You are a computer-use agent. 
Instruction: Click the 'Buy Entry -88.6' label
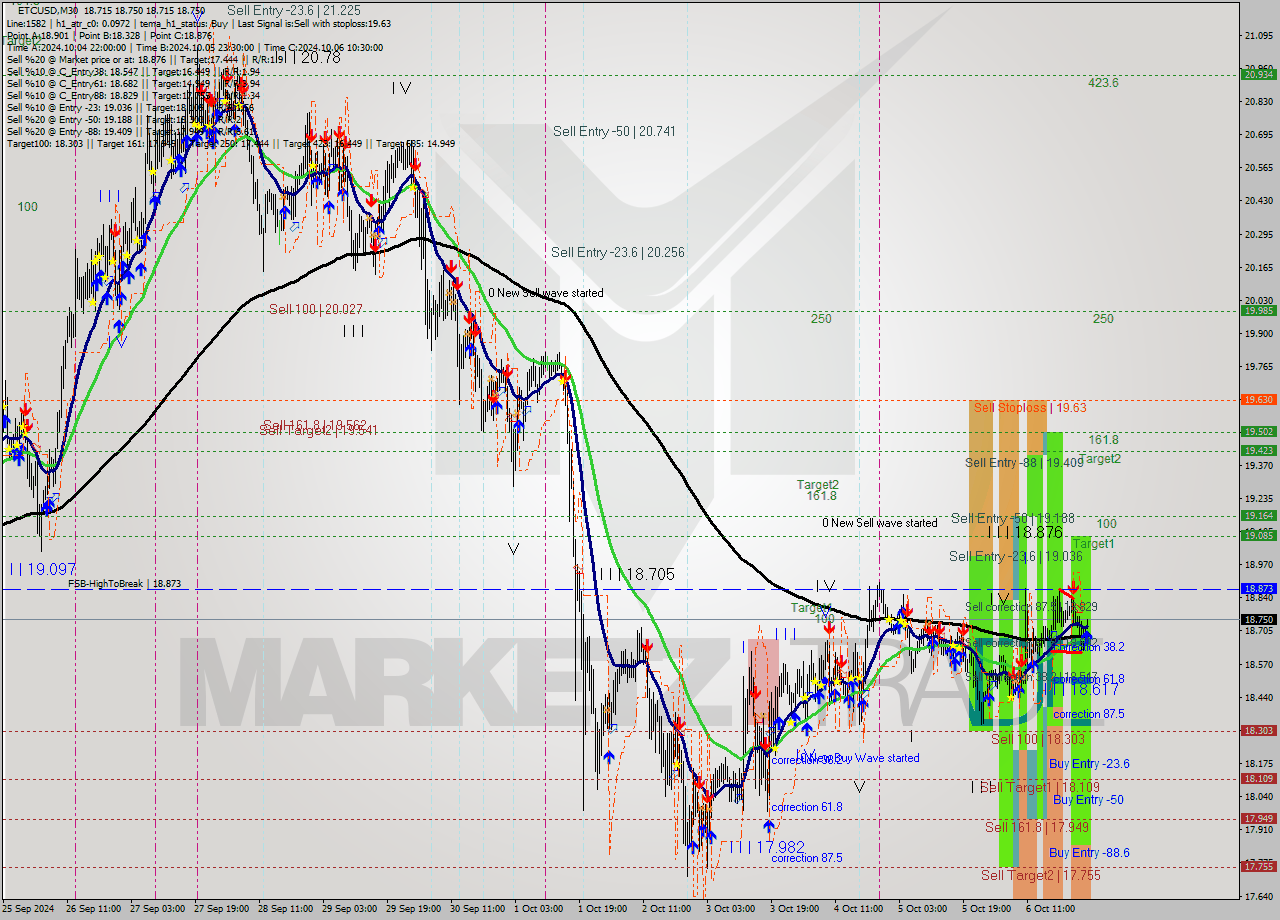click(1089, 853)
